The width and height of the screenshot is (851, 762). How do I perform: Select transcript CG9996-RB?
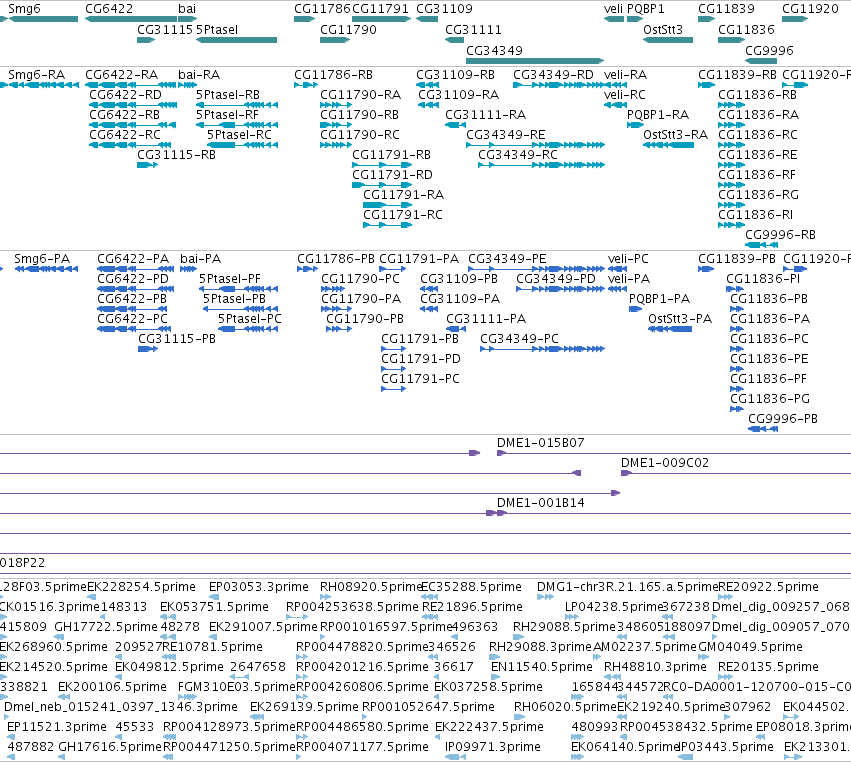(780, 235)
